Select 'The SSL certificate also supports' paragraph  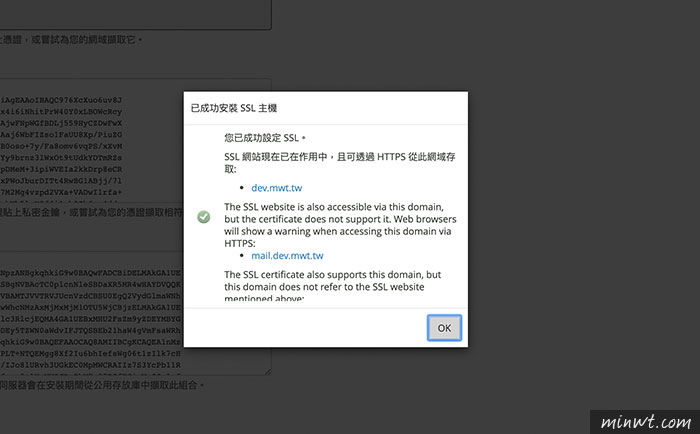point(333,286)
